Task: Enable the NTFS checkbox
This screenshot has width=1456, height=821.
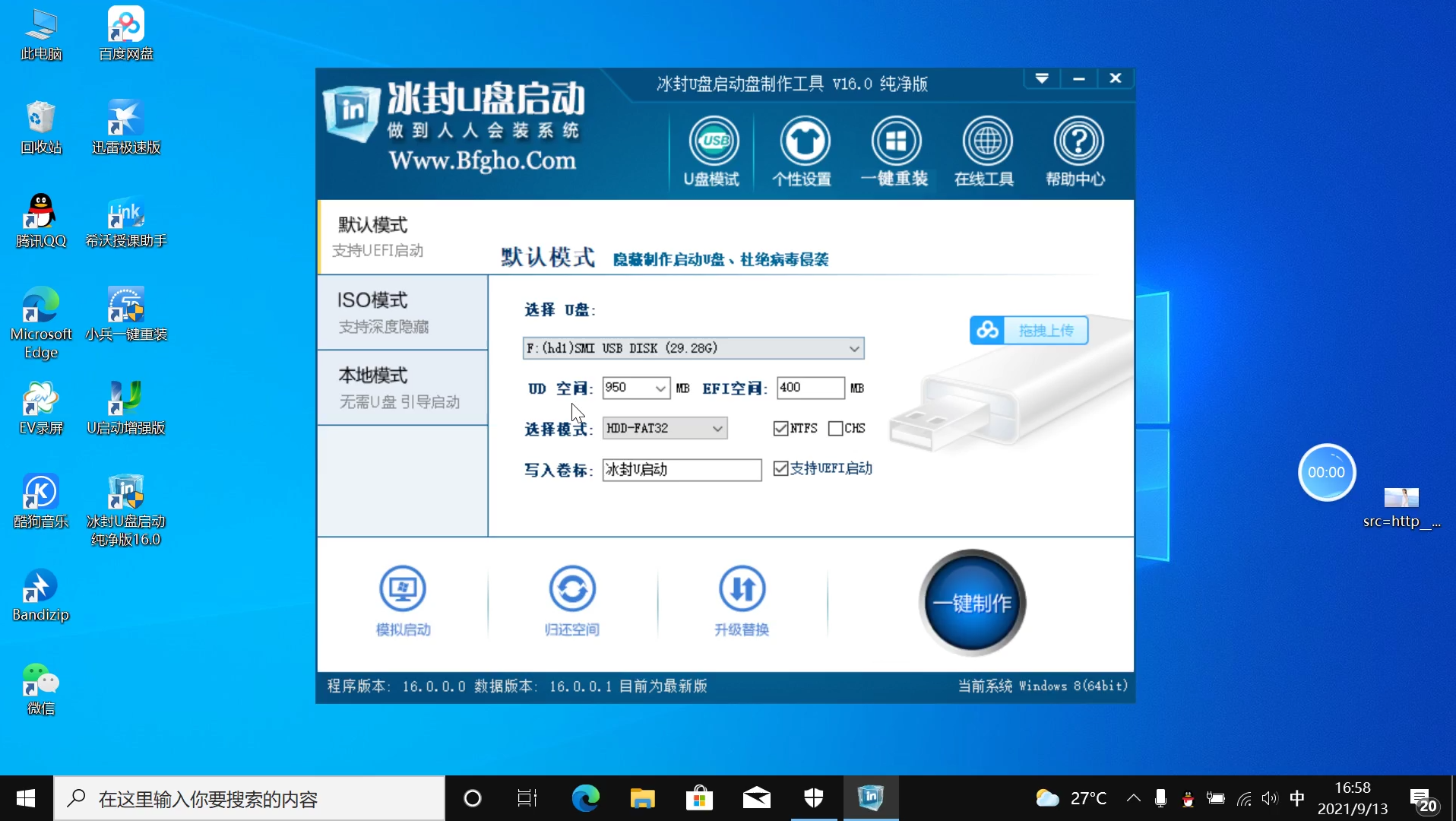Action: tap(781, 428)
